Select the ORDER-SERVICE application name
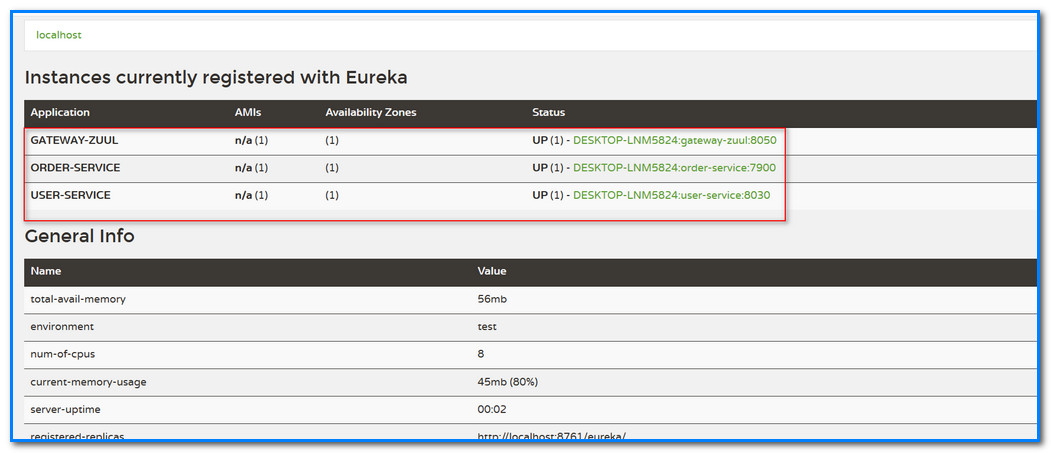This screenshot has height=453, width=1051. tap(75, 168)
